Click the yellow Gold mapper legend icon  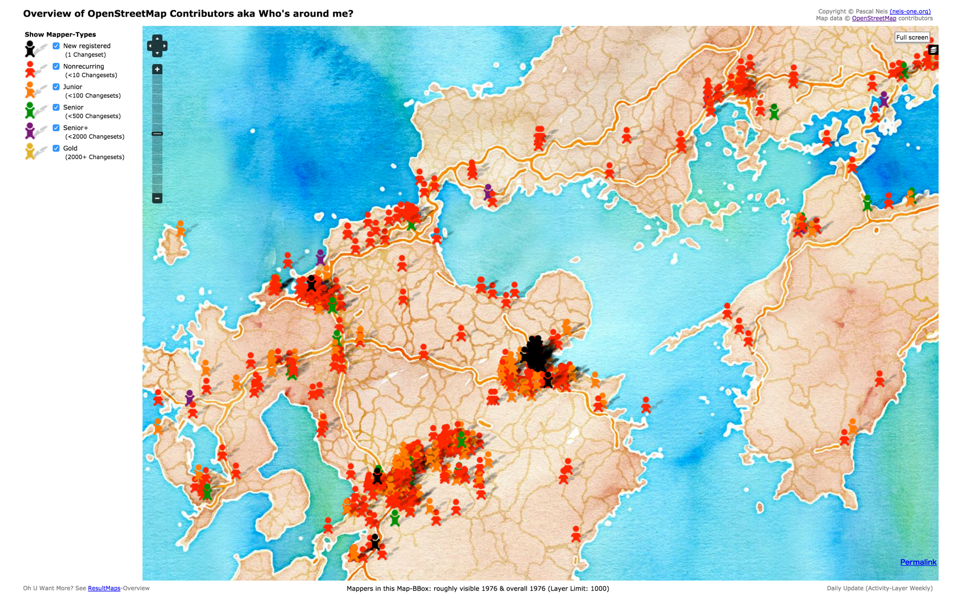tap(30, 151)
